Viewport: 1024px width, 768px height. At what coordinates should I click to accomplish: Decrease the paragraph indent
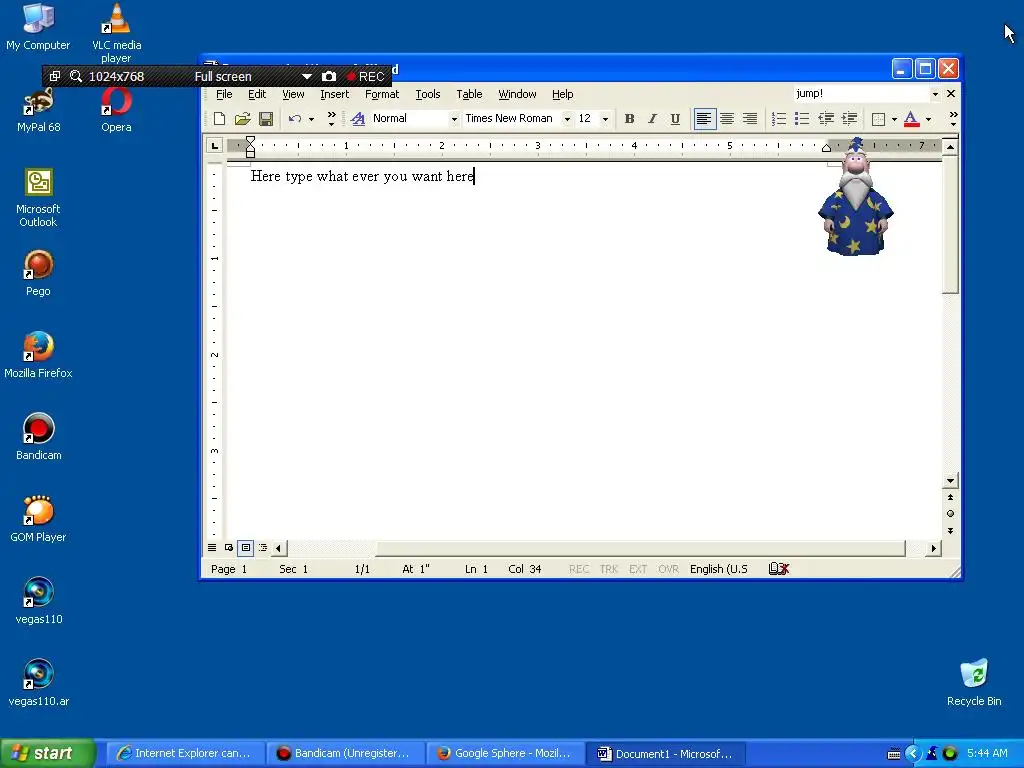tap(826, 119)
